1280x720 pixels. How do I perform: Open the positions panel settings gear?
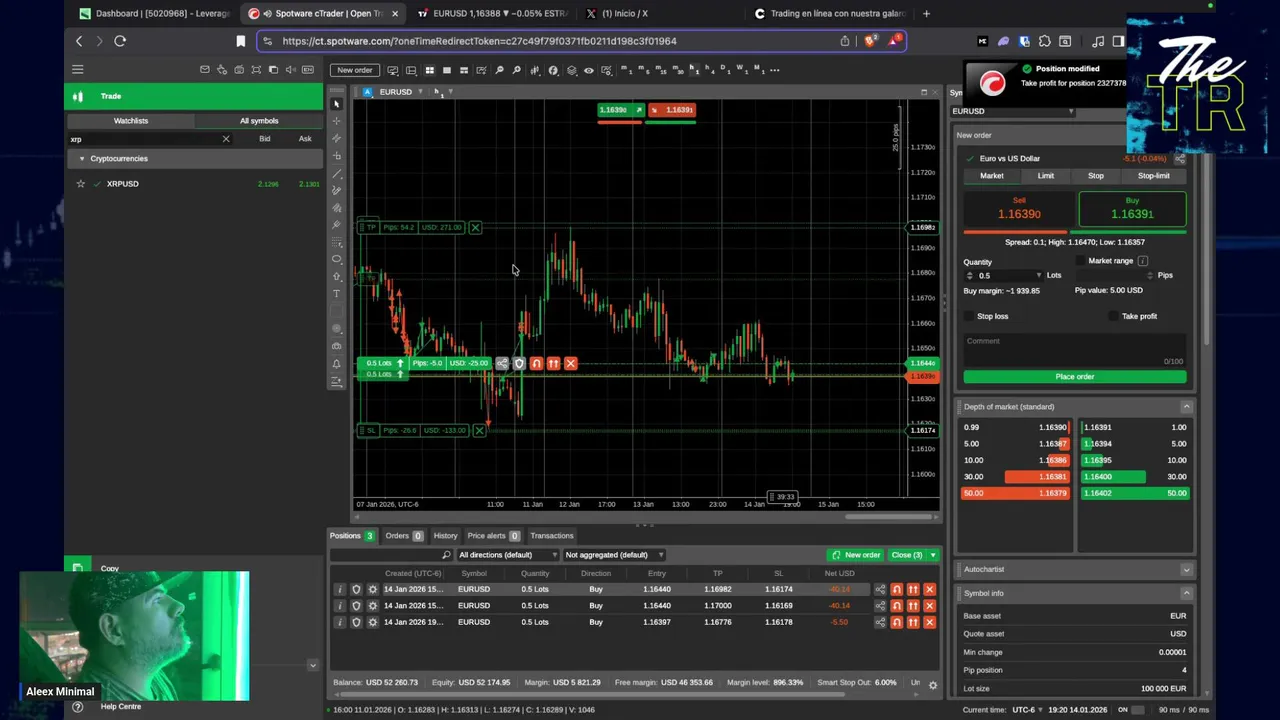[933, 685]
